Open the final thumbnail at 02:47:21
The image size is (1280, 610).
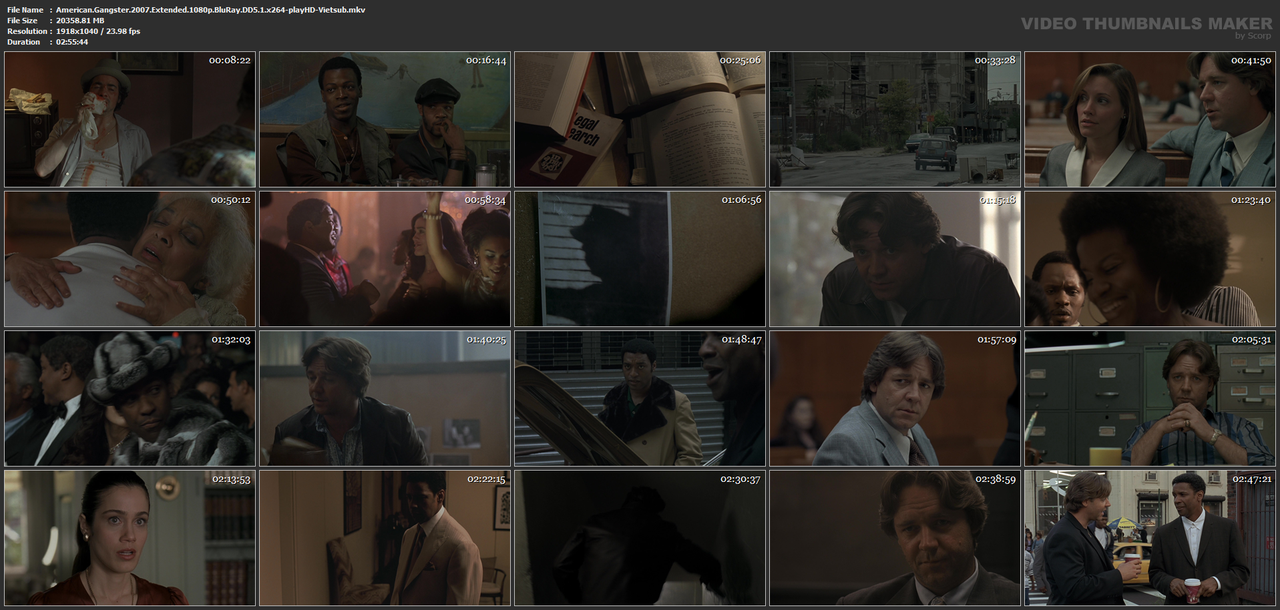[x=1150, y=538]
